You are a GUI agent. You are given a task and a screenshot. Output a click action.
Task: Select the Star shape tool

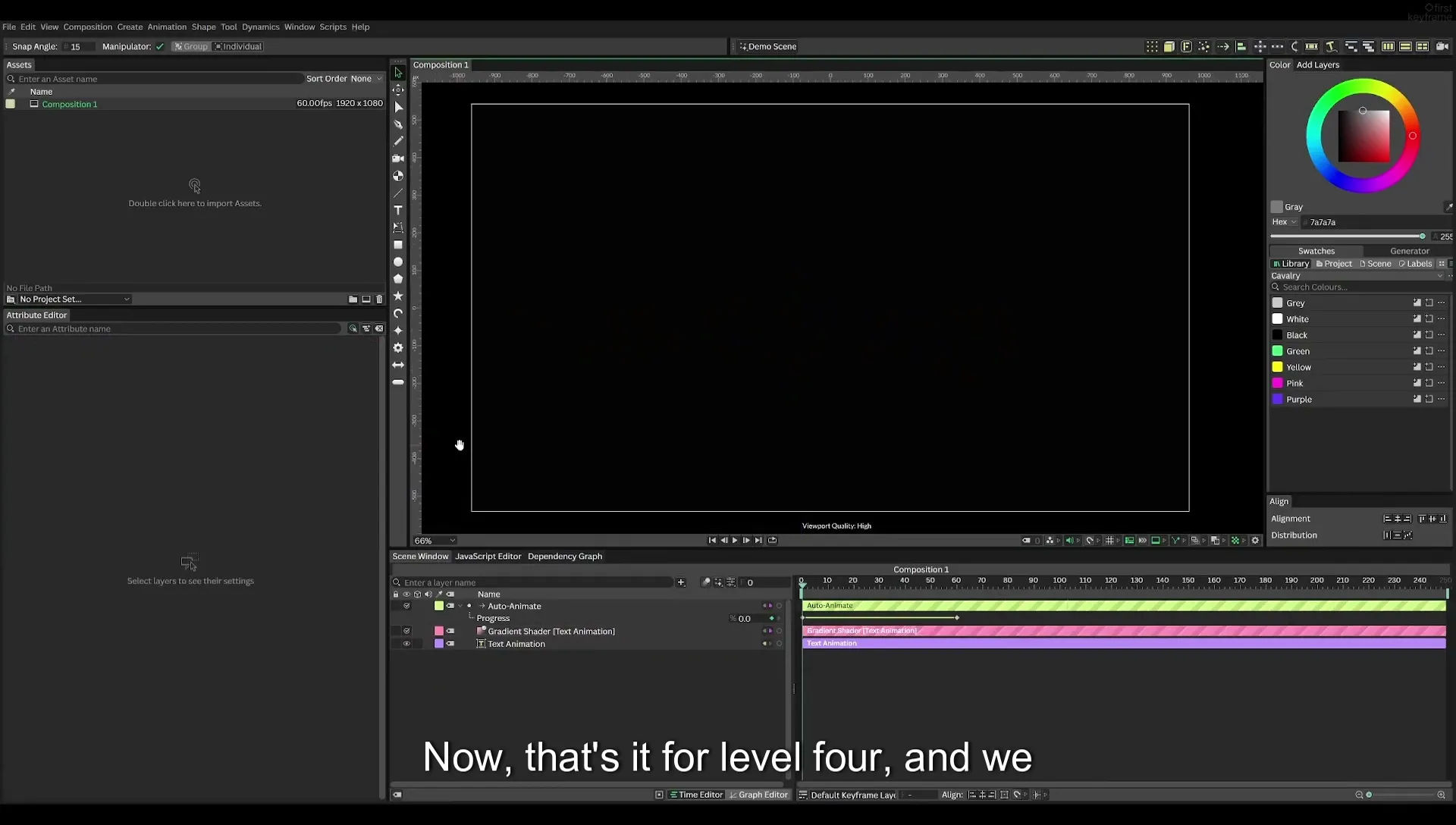[x=398, y=296]
